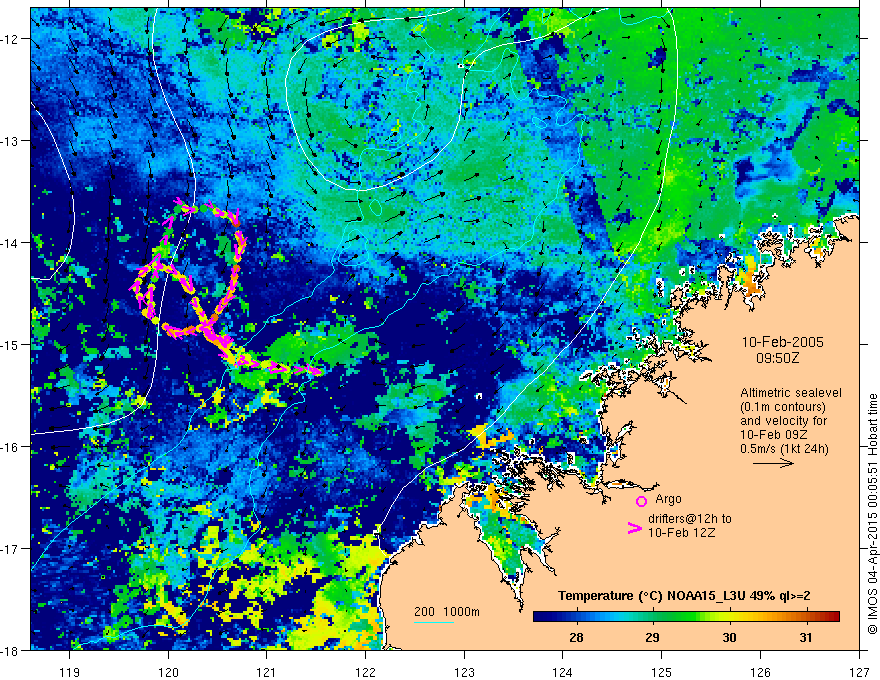The image size is (880, 680).
Task: Click the longitude axis label 121
Action: (x=267, y=672)
